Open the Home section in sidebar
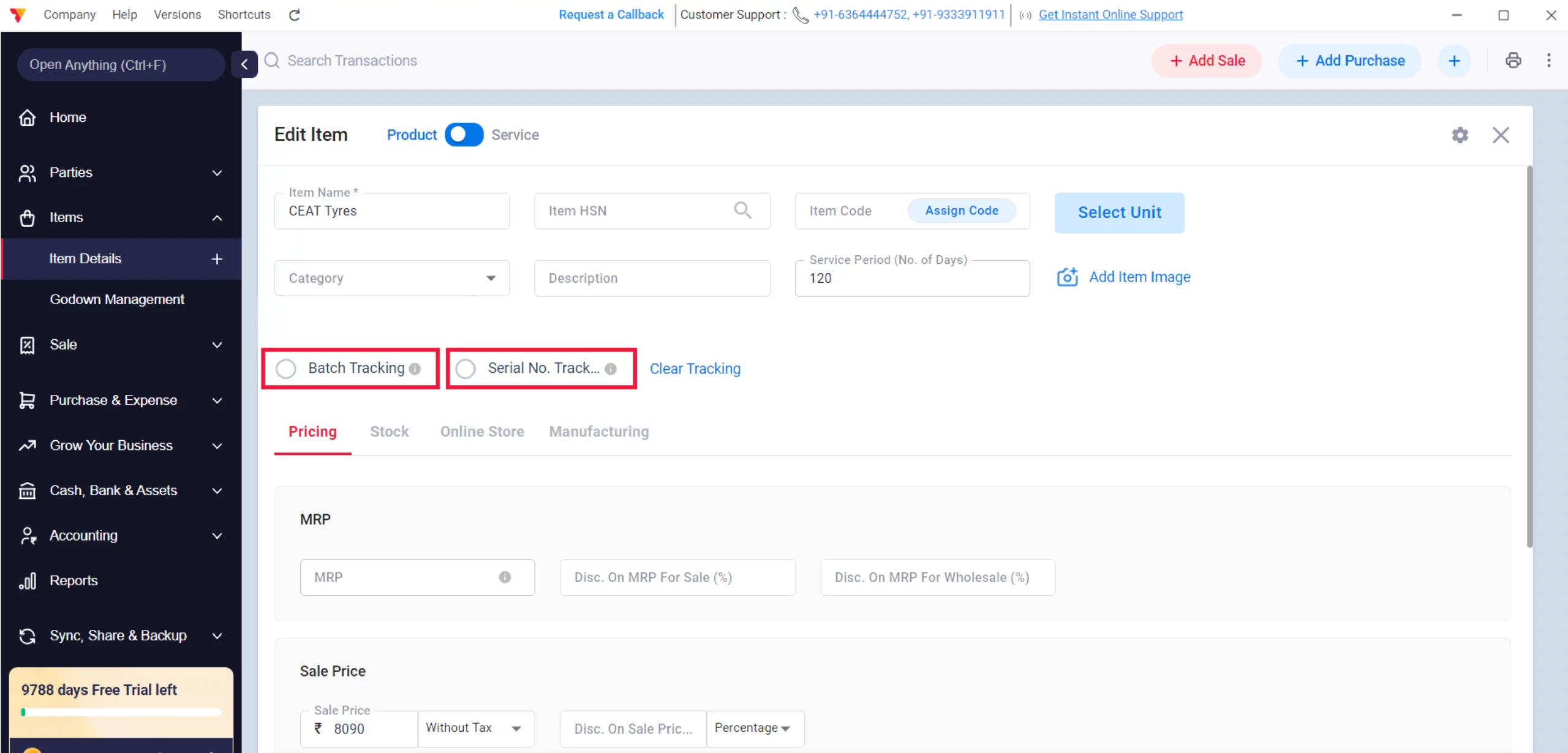Screen dimensions: 1568x753 point(67,117)
